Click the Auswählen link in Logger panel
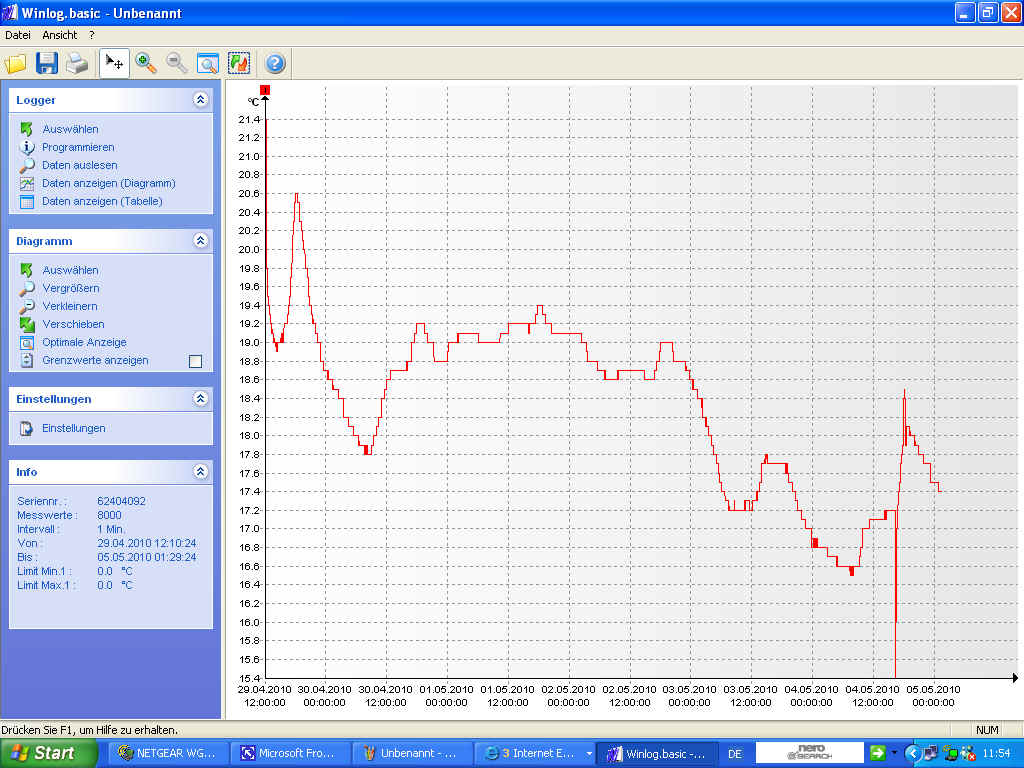 71,129
